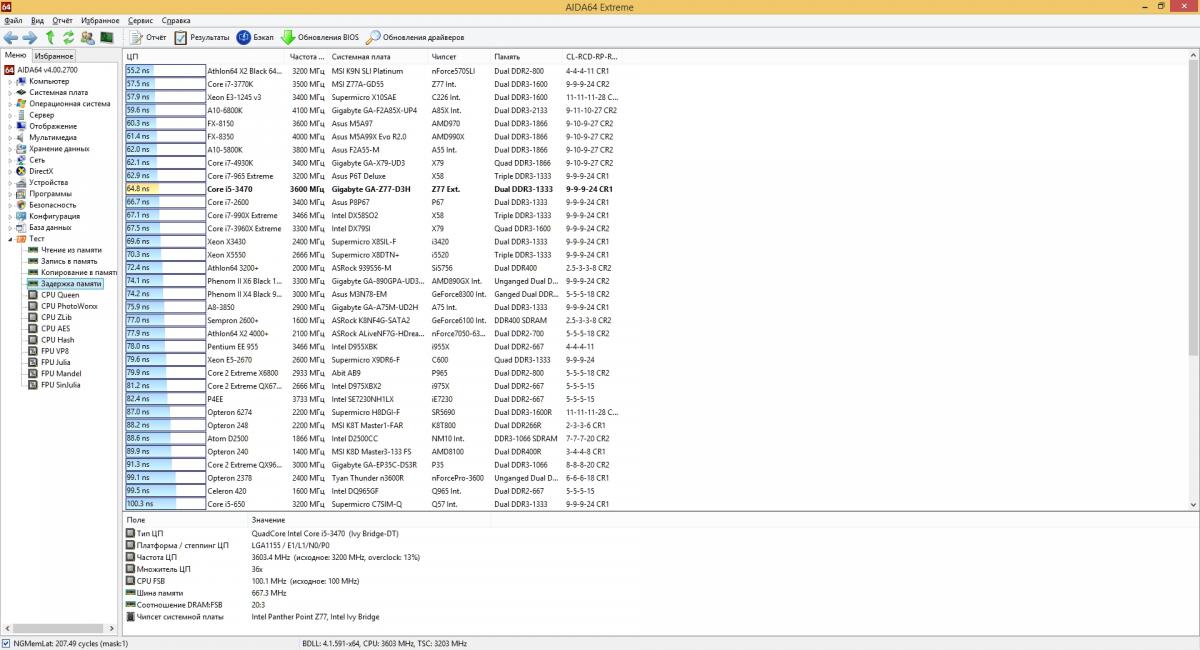Viewport: 1200px width, 650px height.
Task: Click the back arrow navigation icon
Action: pyautogui.click(x=11, y=37)
